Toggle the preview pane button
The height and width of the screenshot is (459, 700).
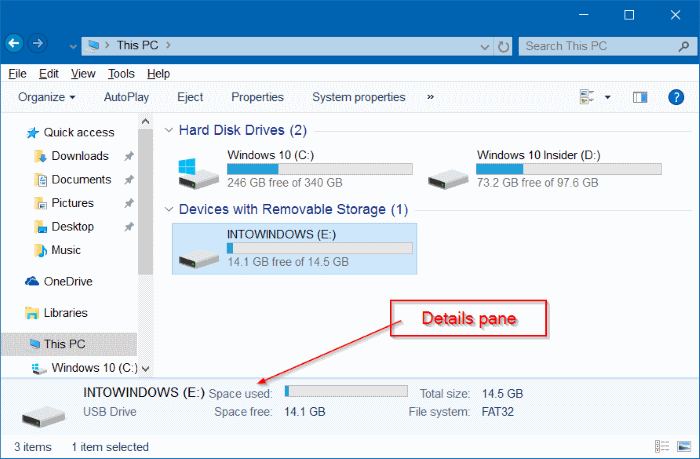point(640,97)
